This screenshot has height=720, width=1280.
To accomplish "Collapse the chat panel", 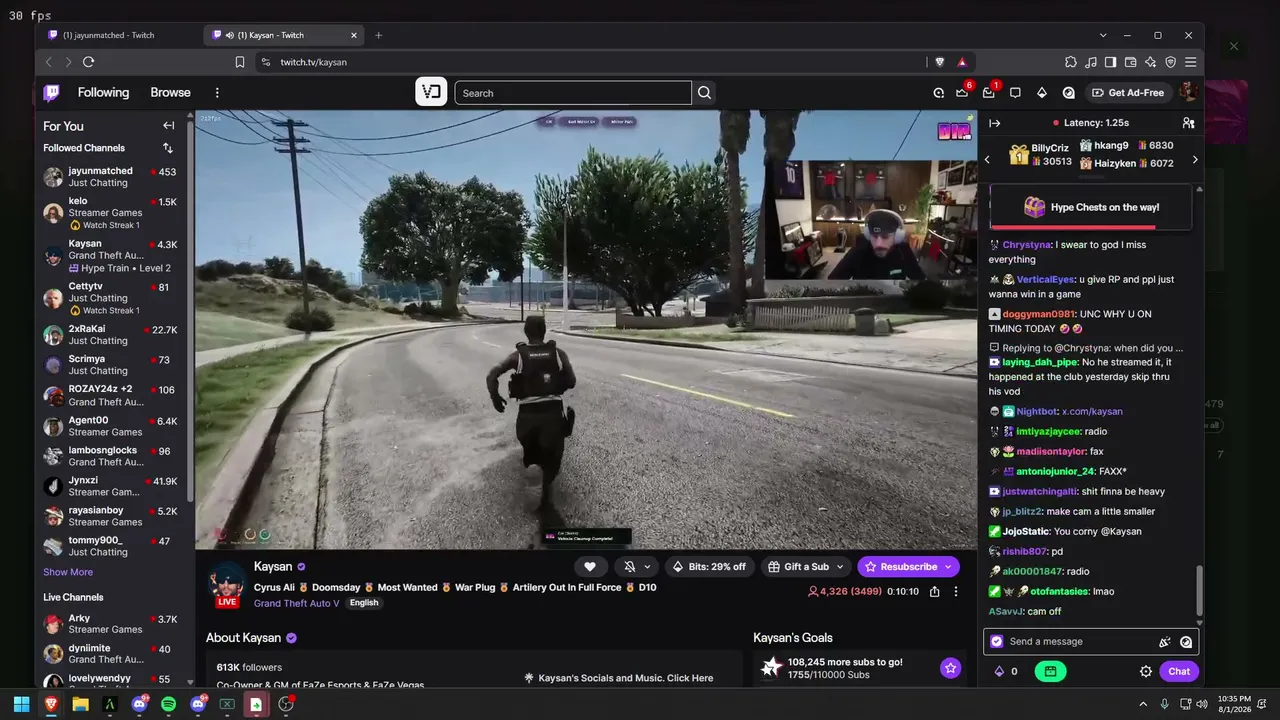I will [x=995, y=123].
